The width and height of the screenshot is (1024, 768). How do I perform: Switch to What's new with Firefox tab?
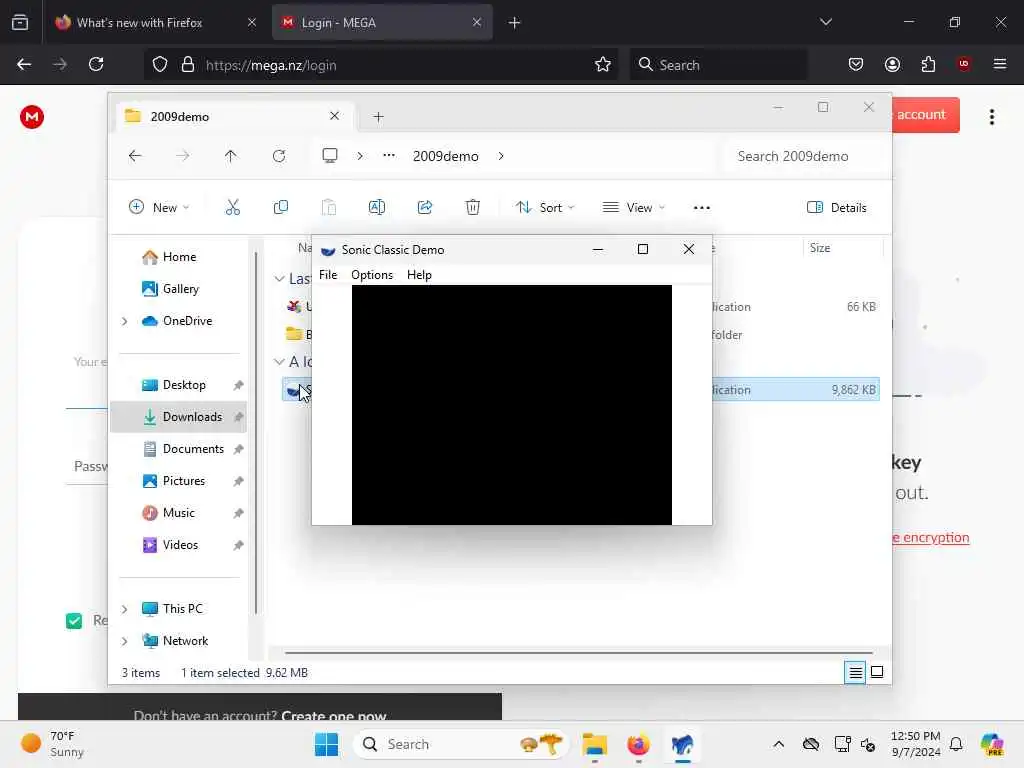155,22
